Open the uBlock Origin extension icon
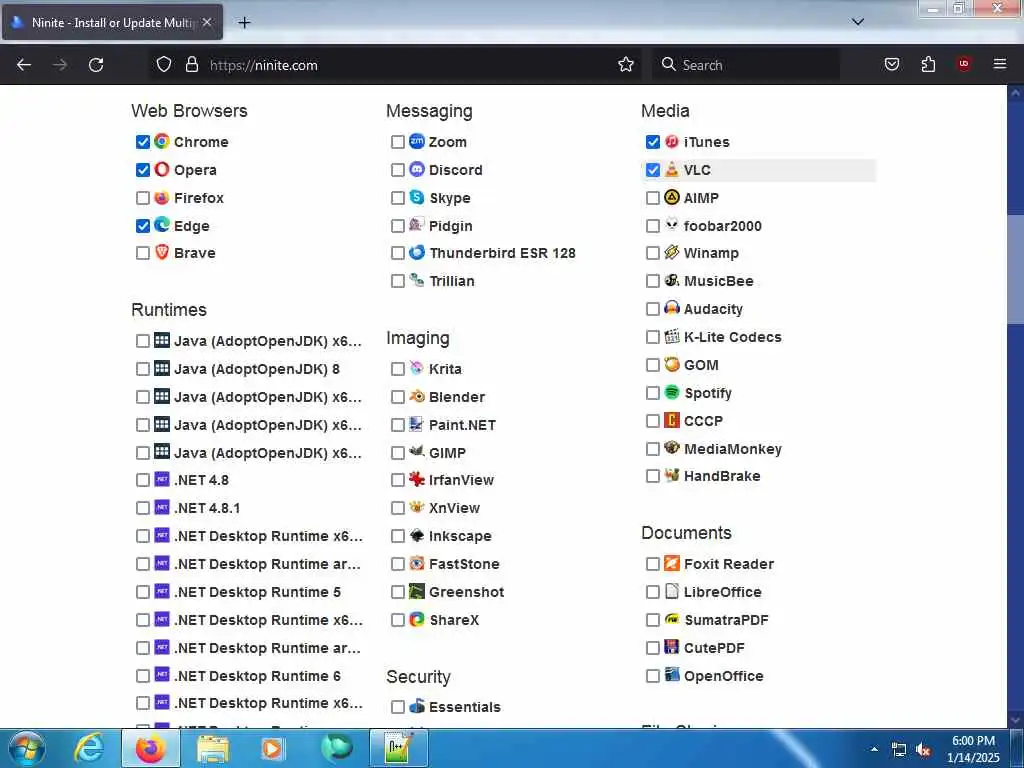1024x768 pixels. 964,64
